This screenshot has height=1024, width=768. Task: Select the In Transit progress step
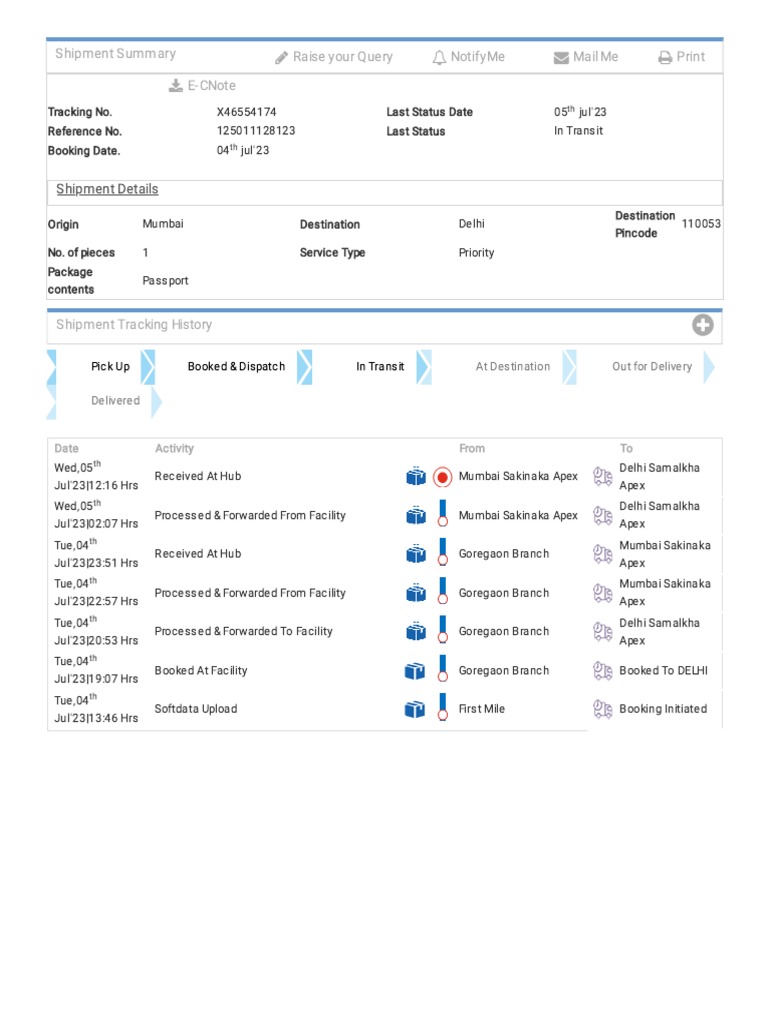pyautogui.click(x=380, y=367)
